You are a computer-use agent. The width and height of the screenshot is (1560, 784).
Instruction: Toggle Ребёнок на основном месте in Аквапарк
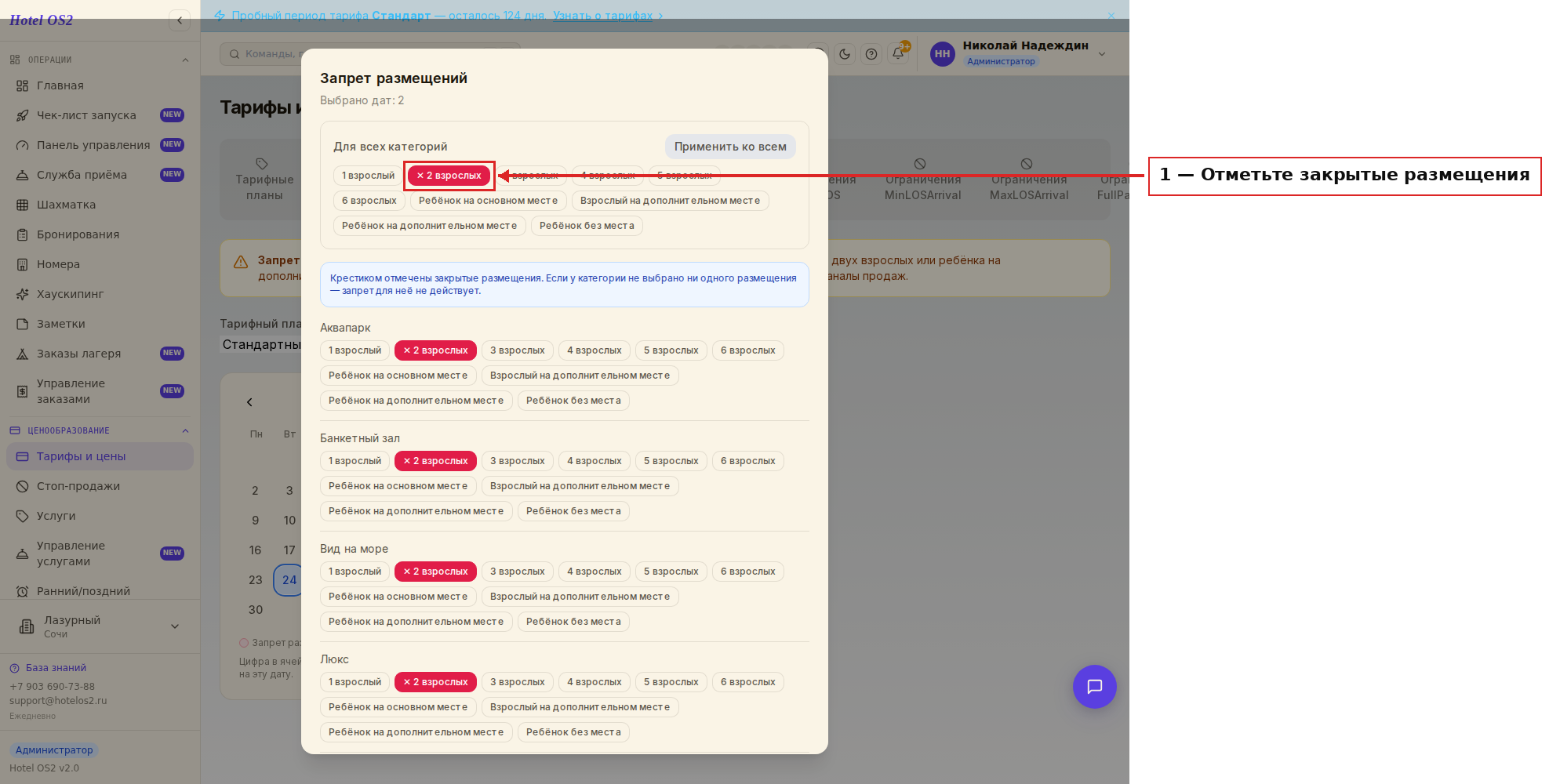tap(398, 376)
